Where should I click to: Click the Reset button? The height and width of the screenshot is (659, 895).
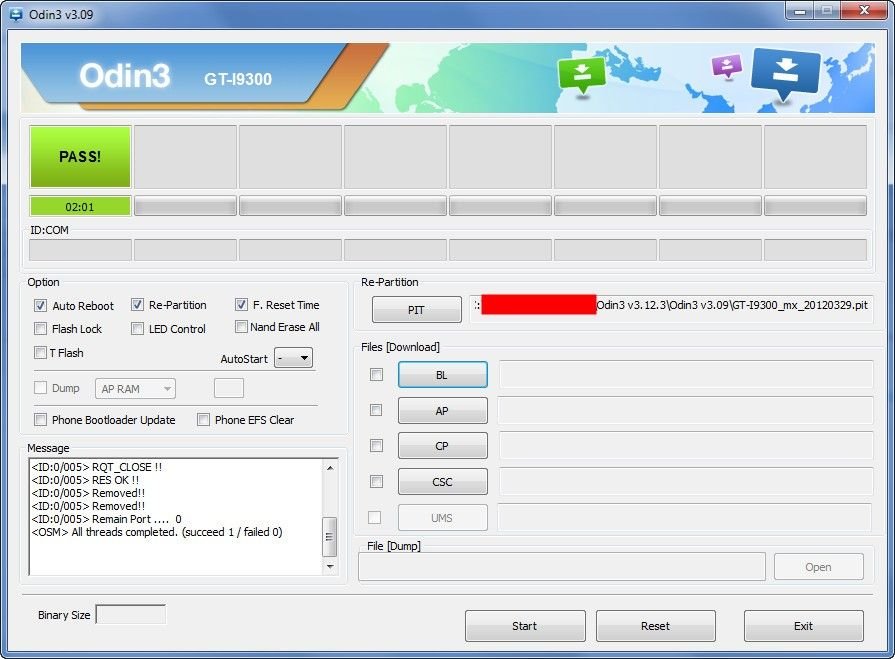pos(655,626)
